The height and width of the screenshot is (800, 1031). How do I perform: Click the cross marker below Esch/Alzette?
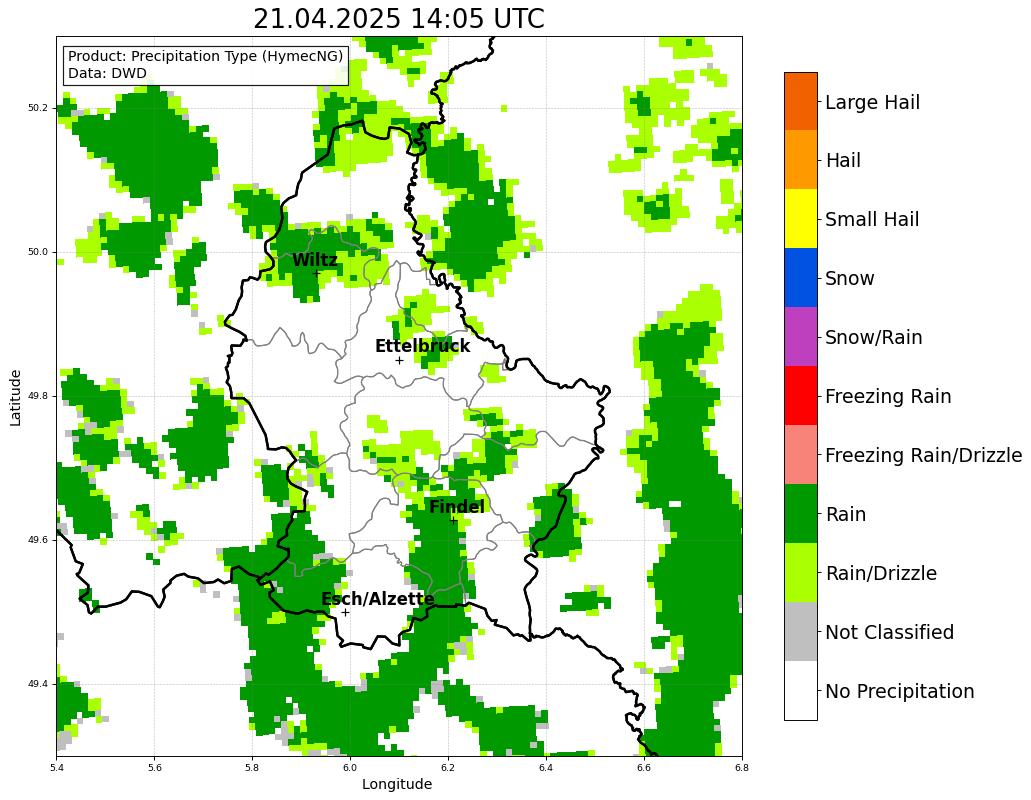point(345,613)
